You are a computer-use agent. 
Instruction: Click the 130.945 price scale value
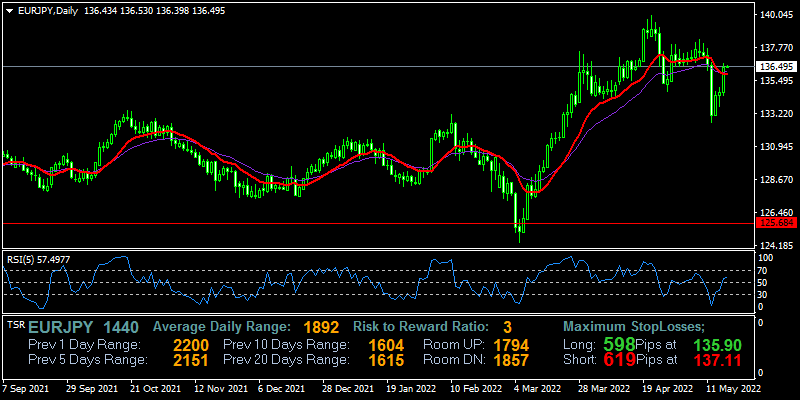pos(777,147)
